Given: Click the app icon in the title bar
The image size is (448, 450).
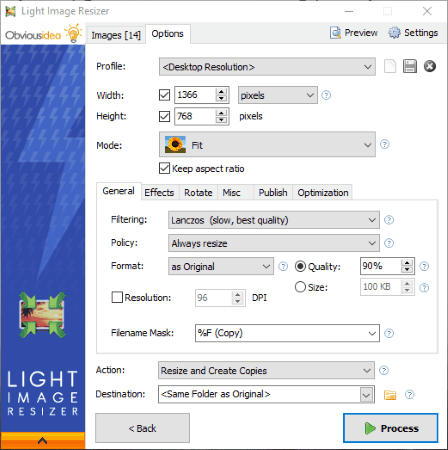Looking at the screenshot, I should point(10,11).
